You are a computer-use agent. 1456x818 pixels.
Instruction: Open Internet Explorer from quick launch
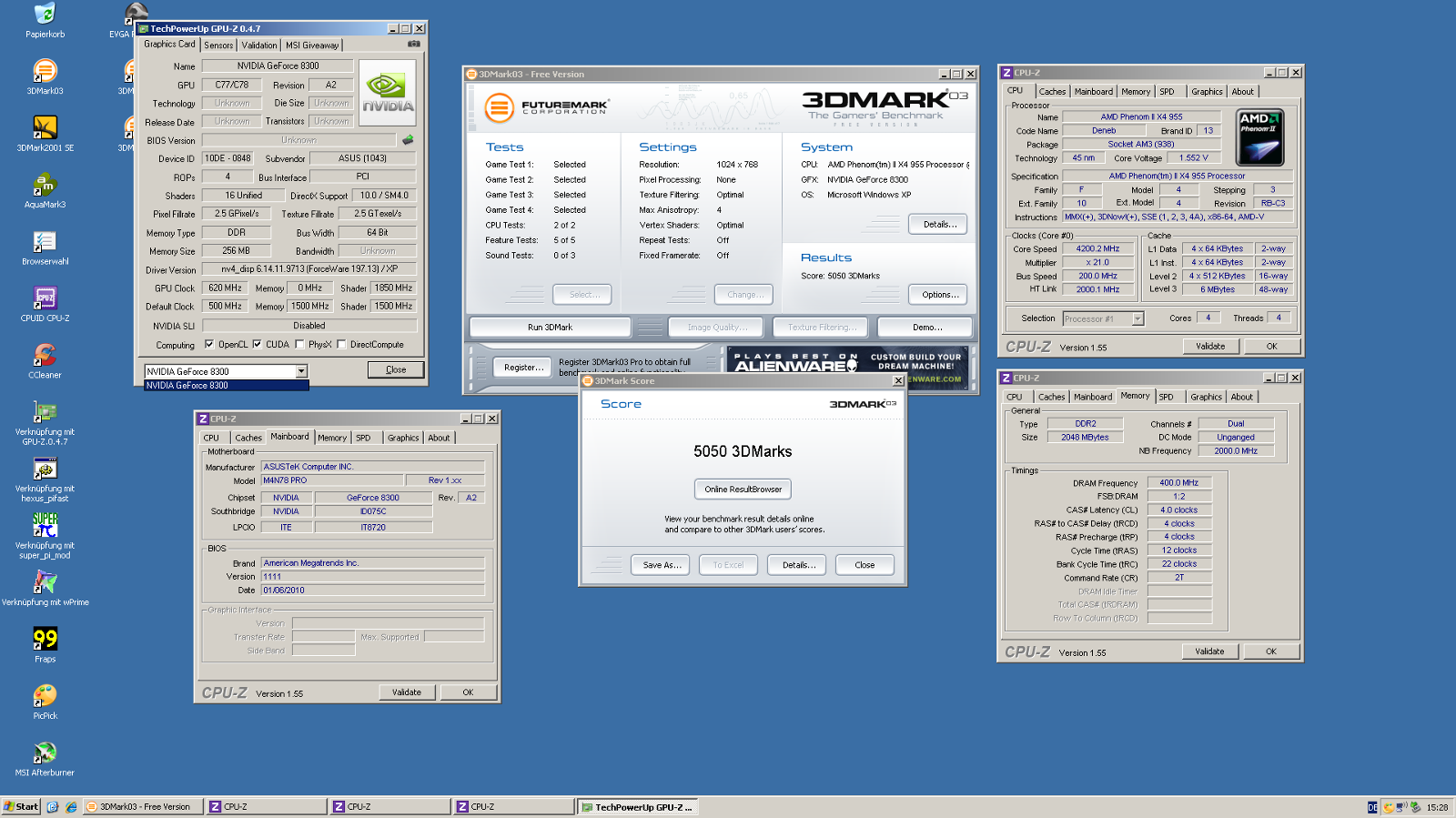click(x=71, y=807)
